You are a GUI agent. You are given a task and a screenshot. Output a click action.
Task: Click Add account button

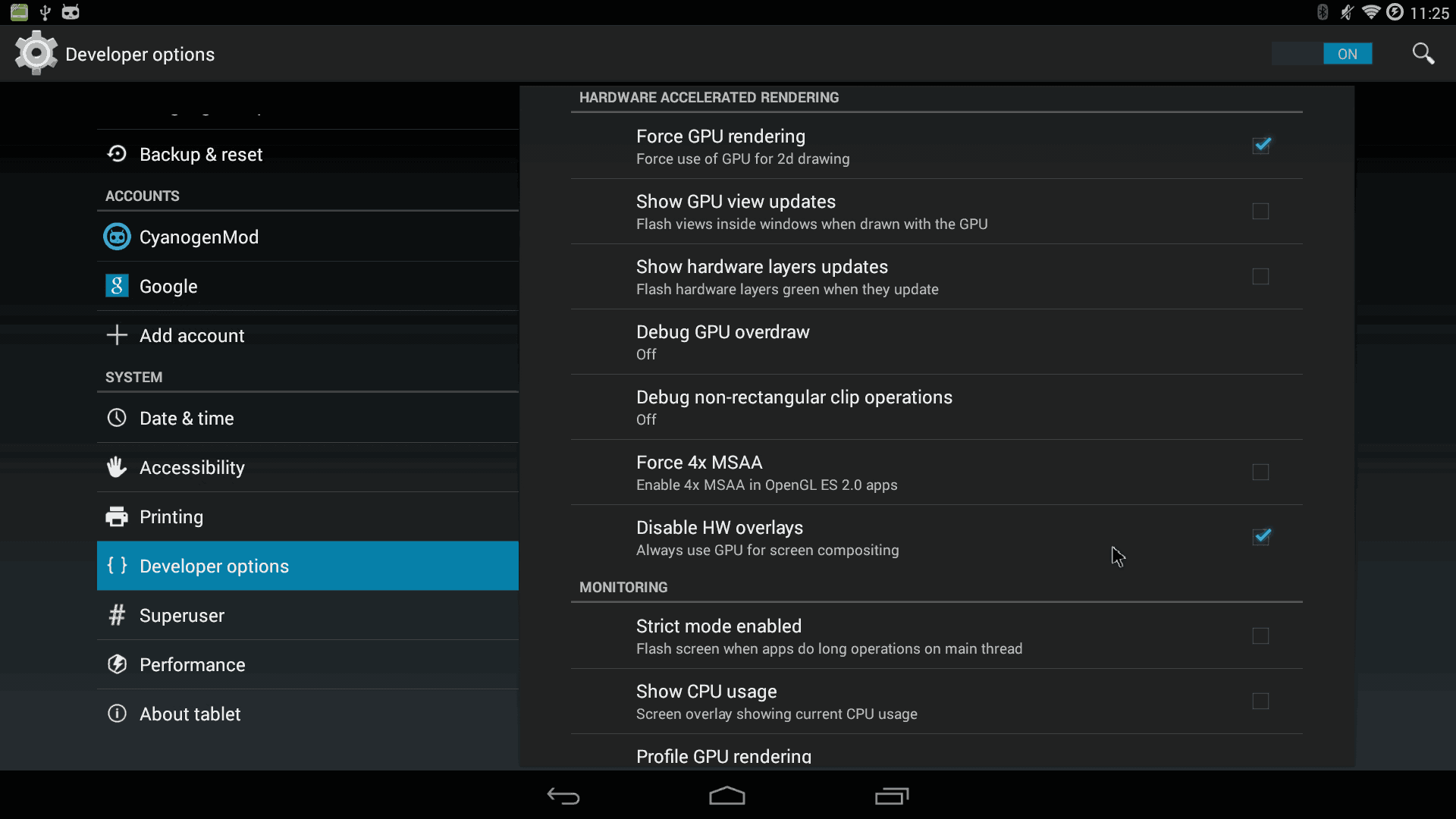tap(192, 335)
